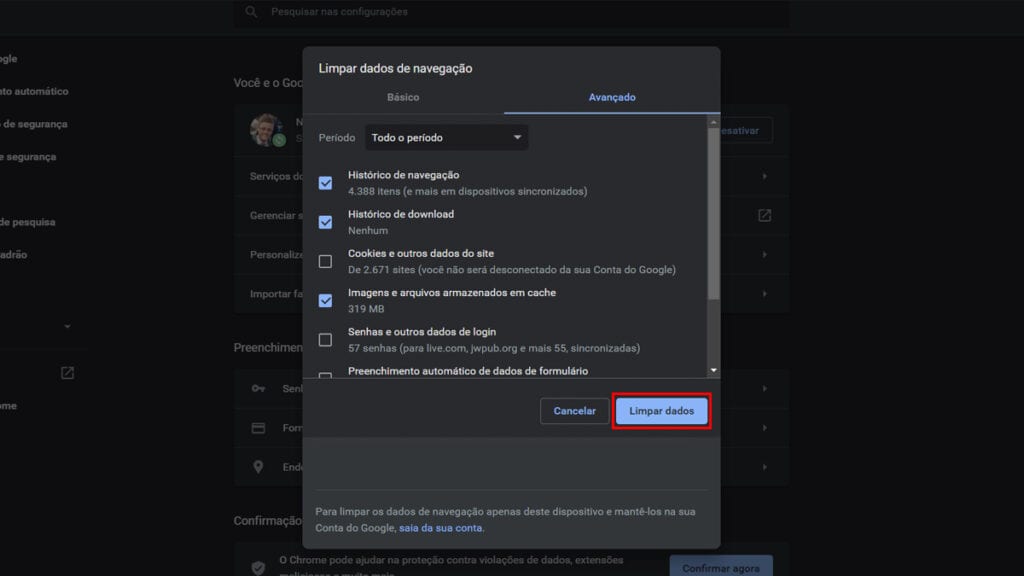Image resolution: width=1024 pixels, height=576 pixels.
Task: Click the '319 MB' cache size text
Action: click(x=366, y=309)
